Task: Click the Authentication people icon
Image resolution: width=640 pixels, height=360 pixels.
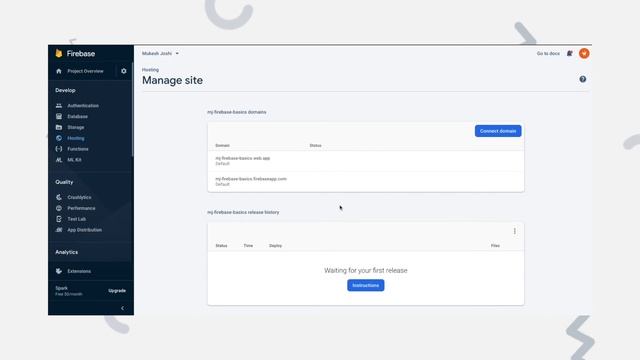Action: [59, 106]
